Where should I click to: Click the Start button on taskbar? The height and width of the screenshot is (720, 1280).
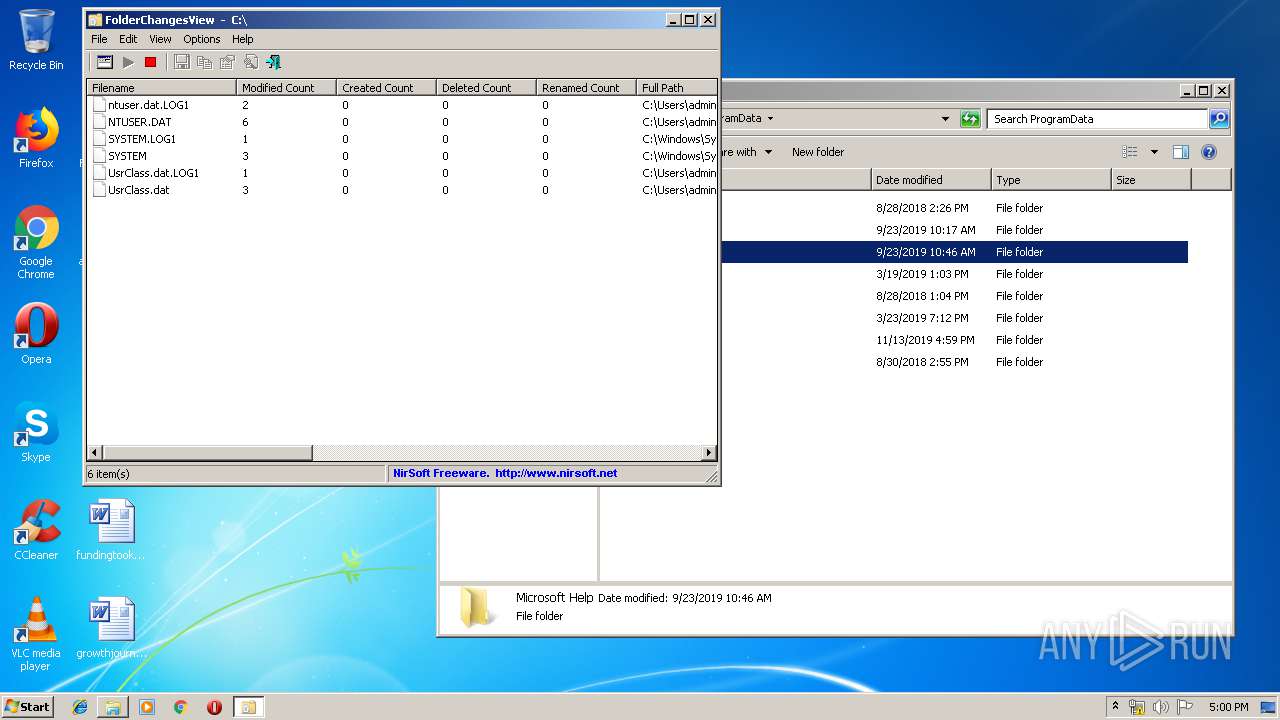[27, 706]
